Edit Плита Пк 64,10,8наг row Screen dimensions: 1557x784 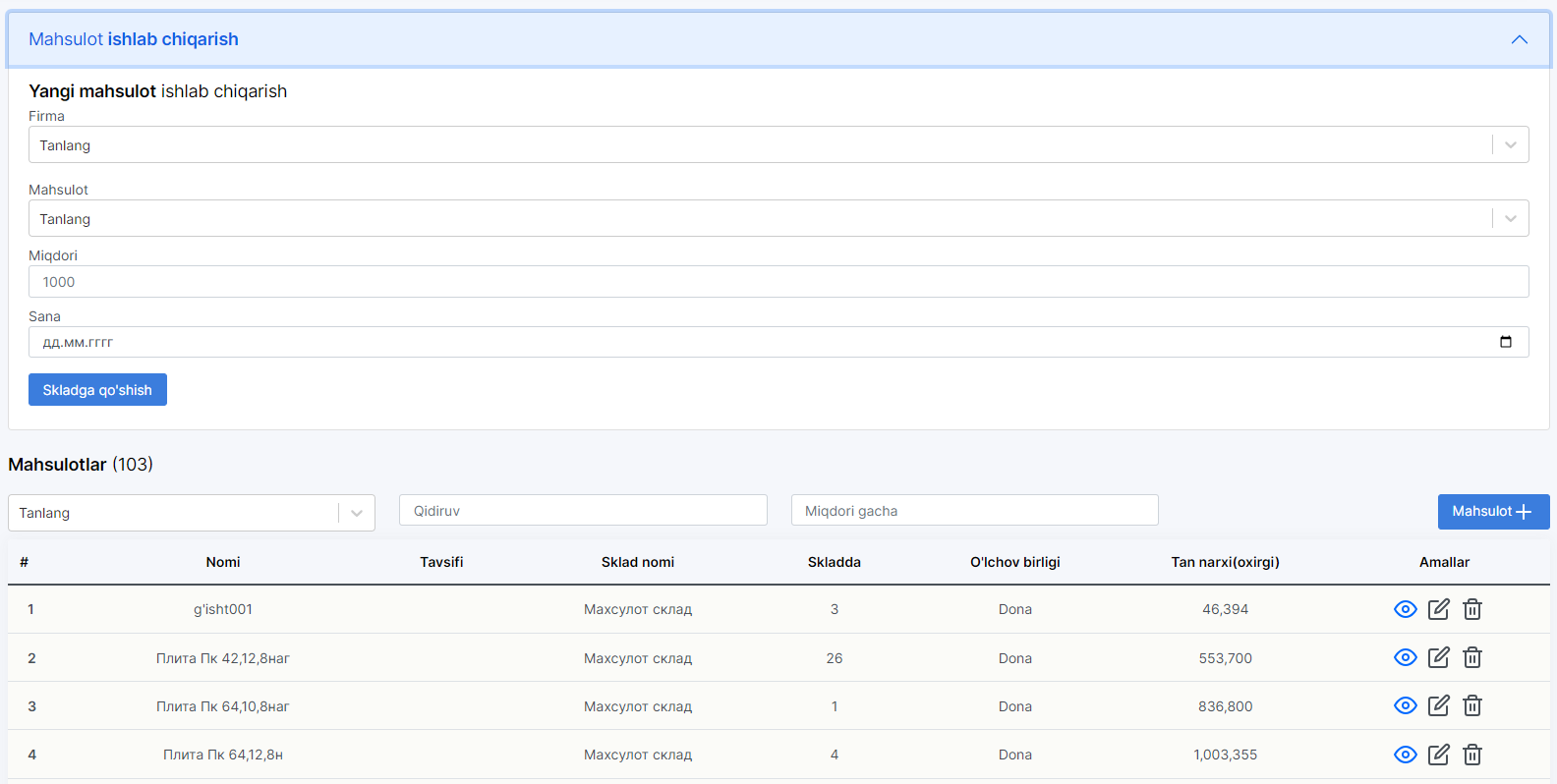1439,705
